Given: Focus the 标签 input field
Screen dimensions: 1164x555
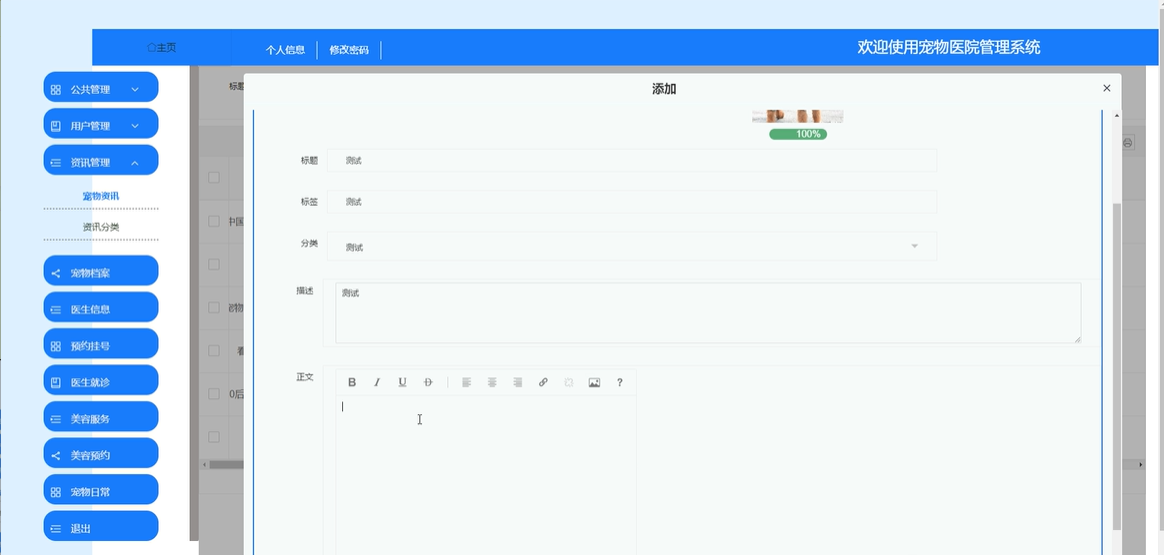Looking at the screenshot, I should coord(632,202).
